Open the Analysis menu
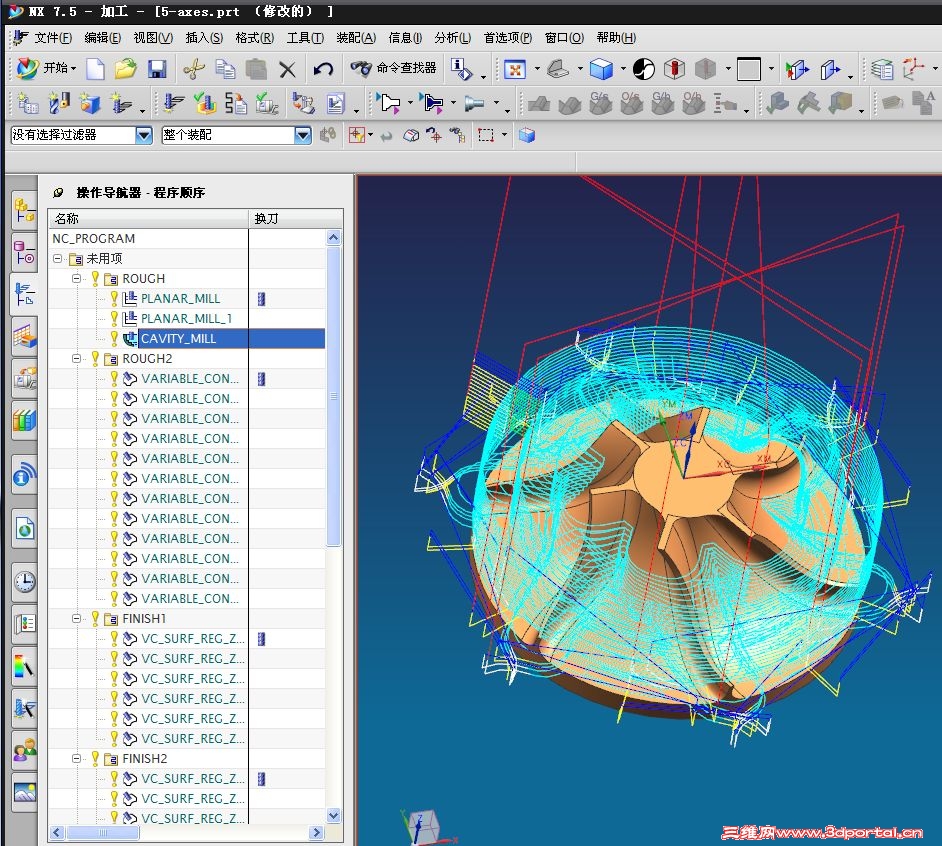This screenshot has width=942, height=846. point(453,38)
